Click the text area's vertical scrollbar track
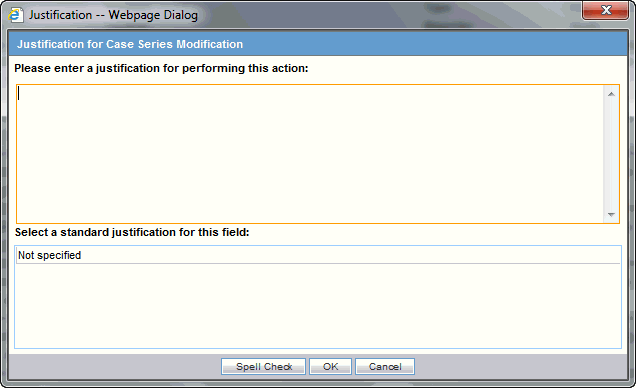Image resolution: width=636 pixels, height=388 pixels. [611, 154]
